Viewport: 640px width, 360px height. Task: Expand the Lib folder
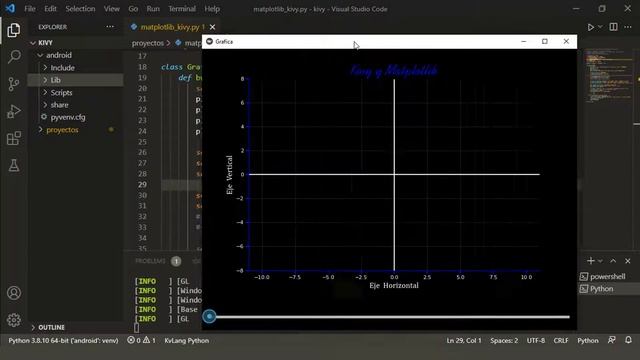point(45,80)
